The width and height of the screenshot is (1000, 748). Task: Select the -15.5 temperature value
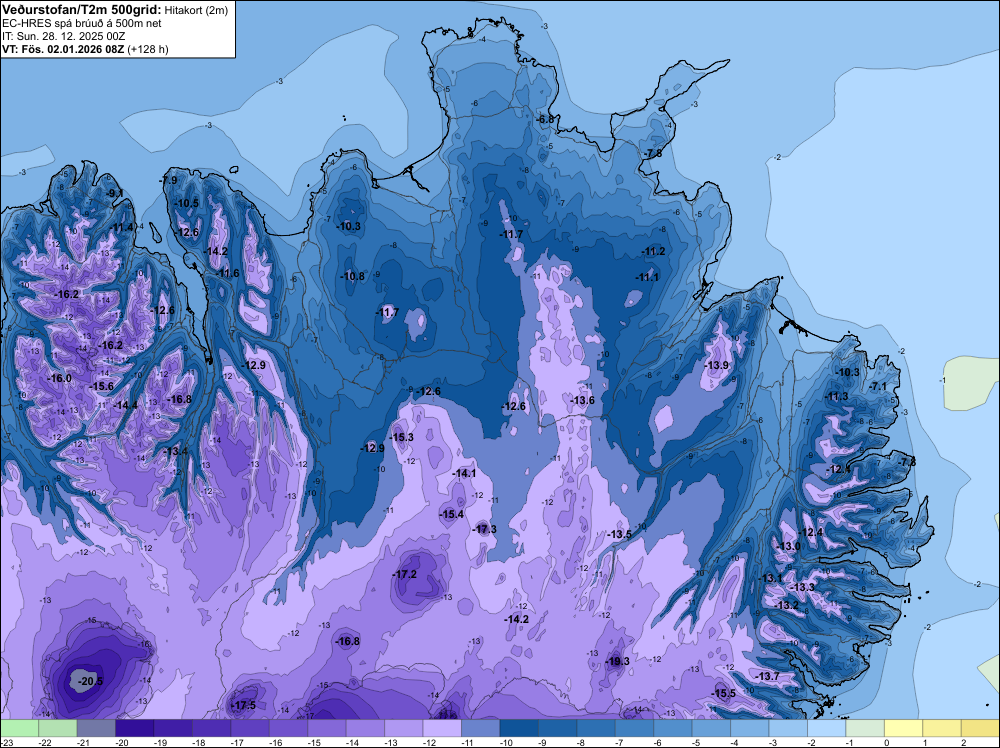coord(724,693)
